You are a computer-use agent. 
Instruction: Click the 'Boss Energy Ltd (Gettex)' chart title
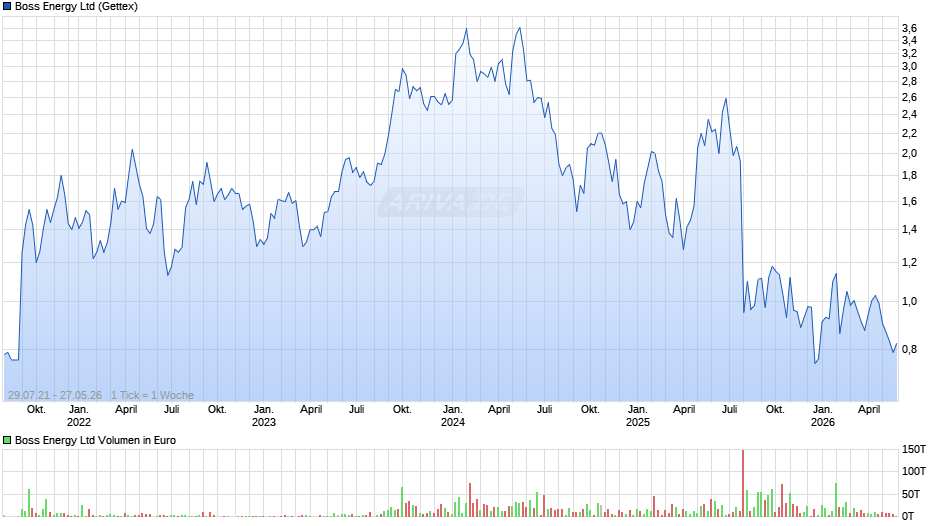tap(76, 7)
